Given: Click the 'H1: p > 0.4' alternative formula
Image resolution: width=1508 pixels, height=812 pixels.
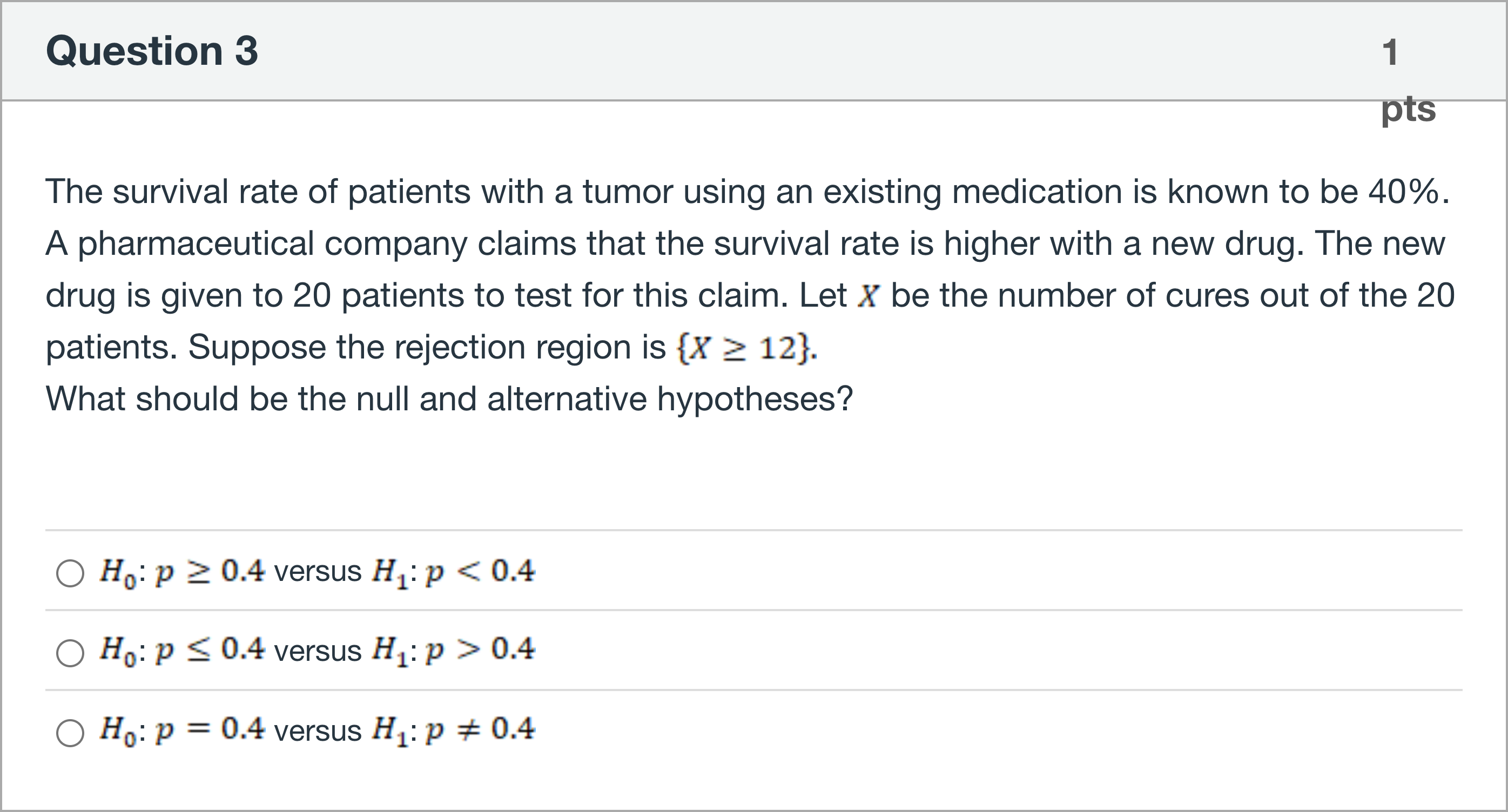Looking at the screenshot, I should pyautogui.click(x=453, y=650).
